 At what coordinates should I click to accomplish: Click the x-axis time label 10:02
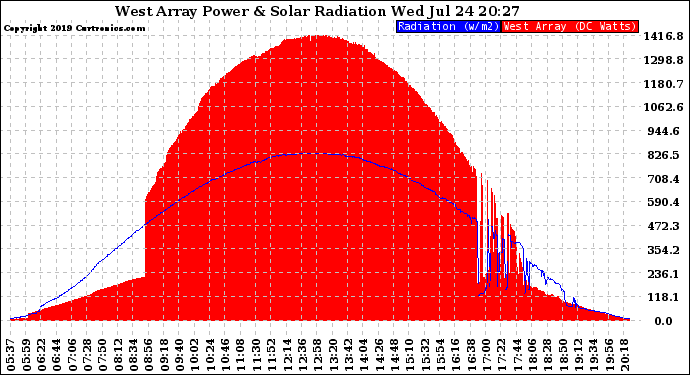coord(195,355)
